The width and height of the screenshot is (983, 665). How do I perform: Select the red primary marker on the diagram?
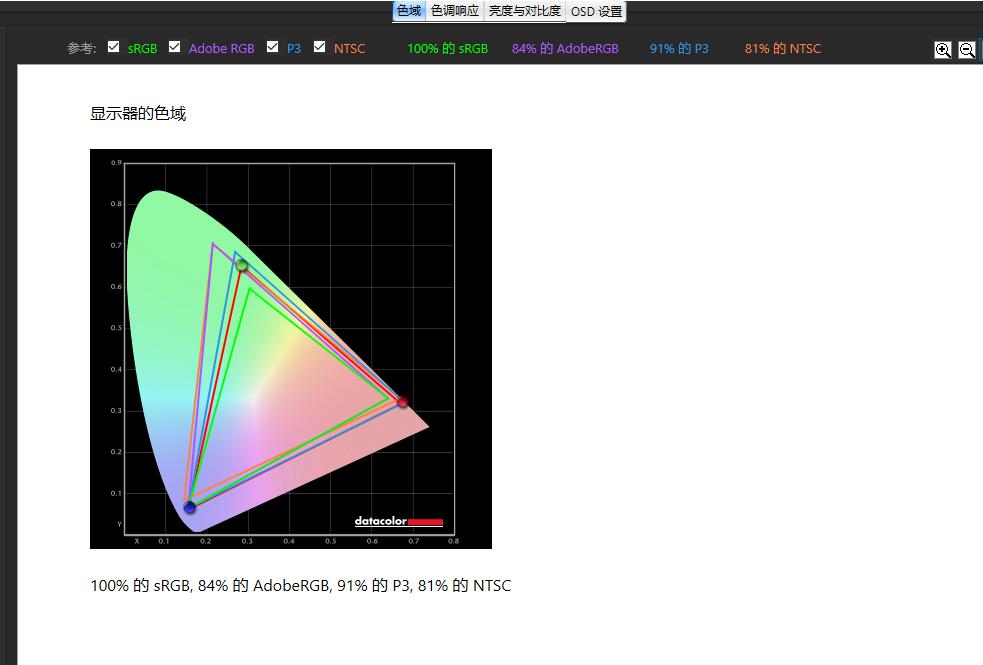tap(401, 401)
